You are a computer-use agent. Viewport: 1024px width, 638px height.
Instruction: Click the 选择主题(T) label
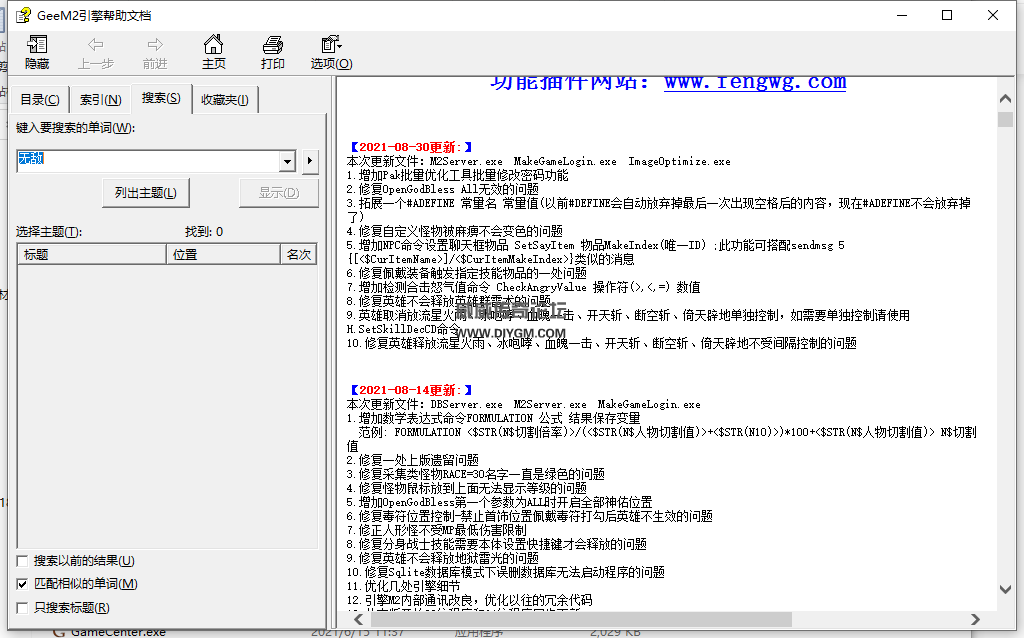point(49,232)
